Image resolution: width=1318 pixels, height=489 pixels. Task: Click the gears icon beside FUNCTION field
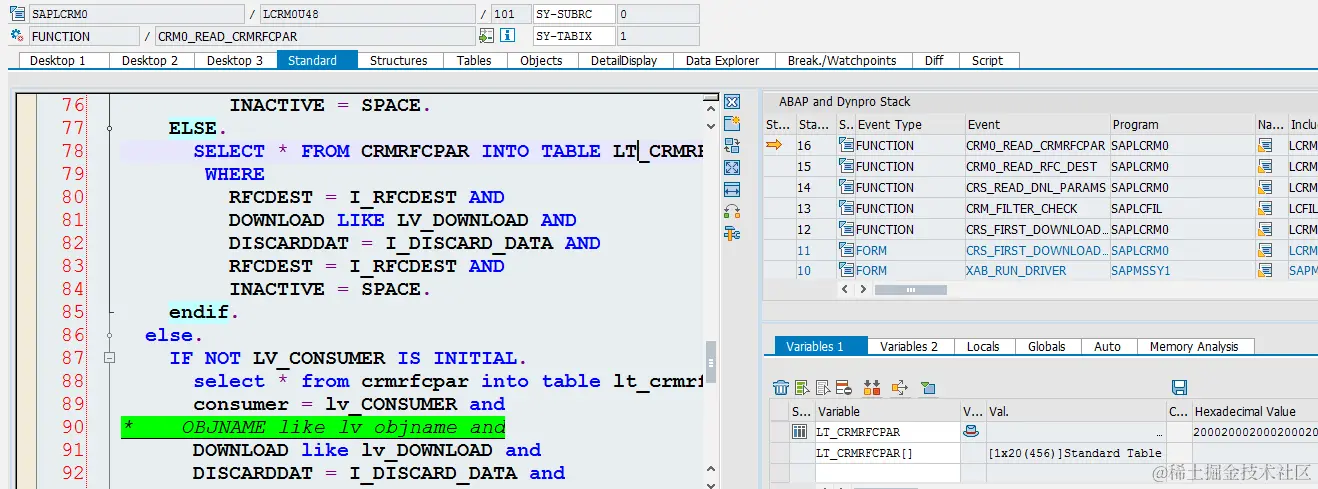tap(16, 36)
